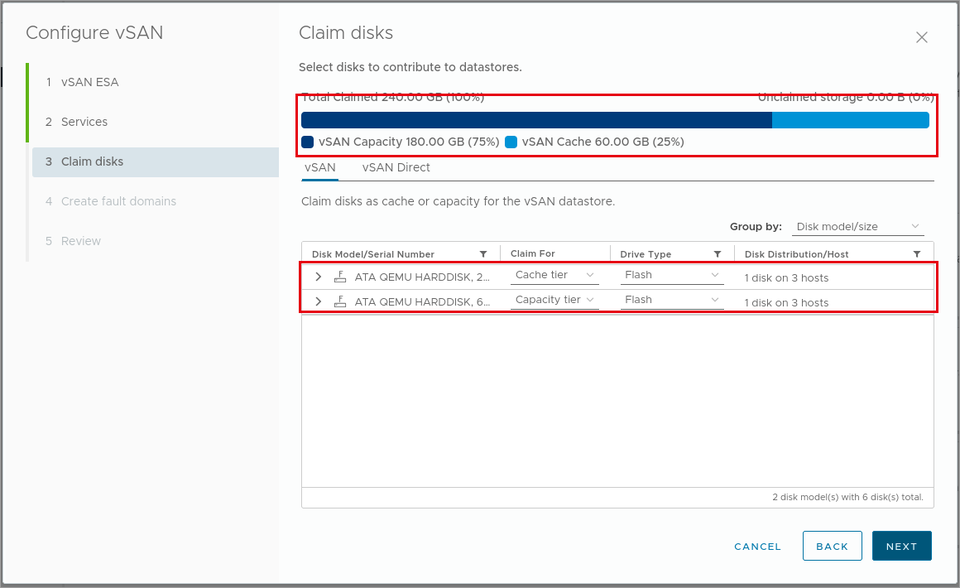Click the light blue cache portion of storage bar
This screenshot has height=588, width=960.
[850, 120]
